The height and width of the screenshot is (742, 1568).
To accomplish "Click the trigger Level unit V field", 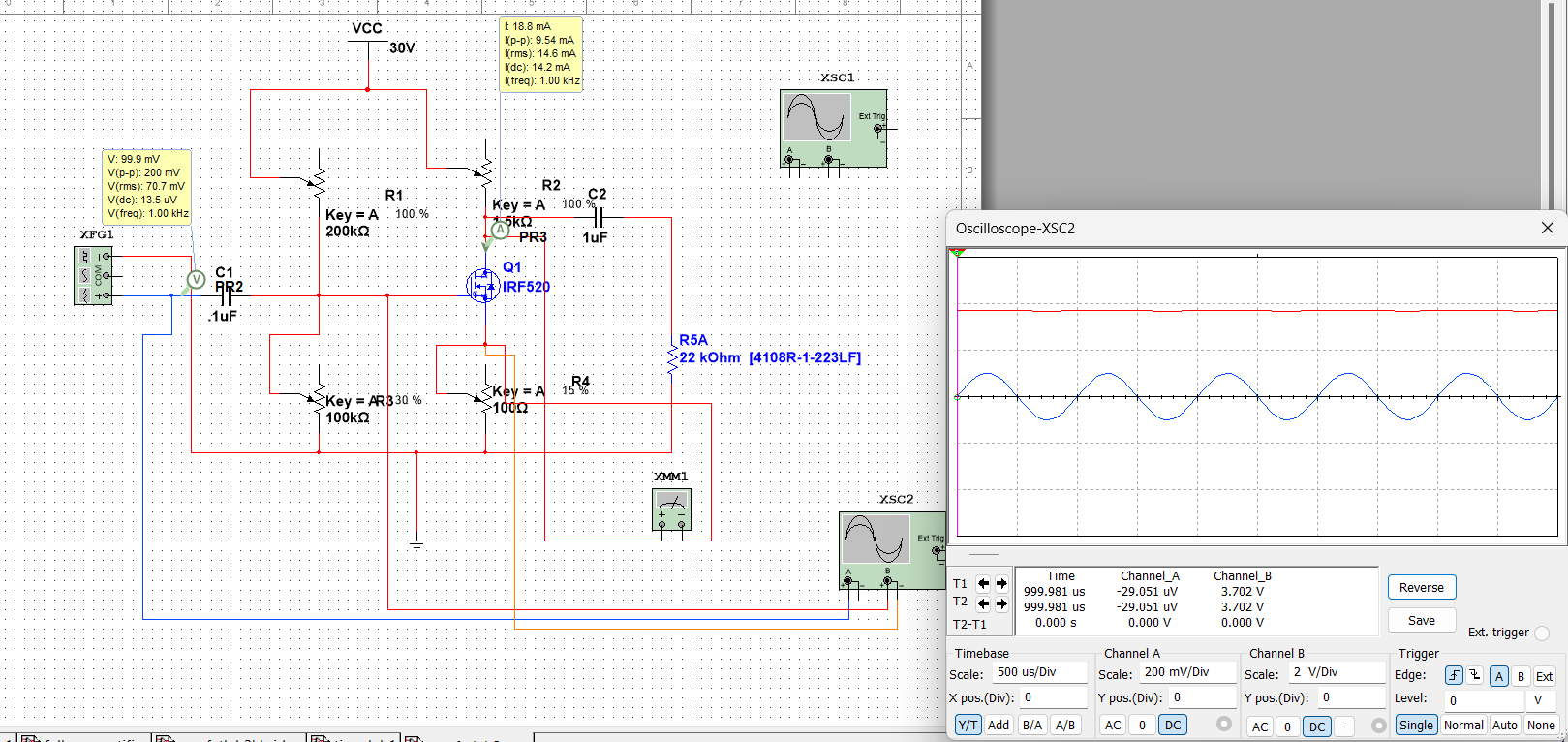I will click(1540, 699).
